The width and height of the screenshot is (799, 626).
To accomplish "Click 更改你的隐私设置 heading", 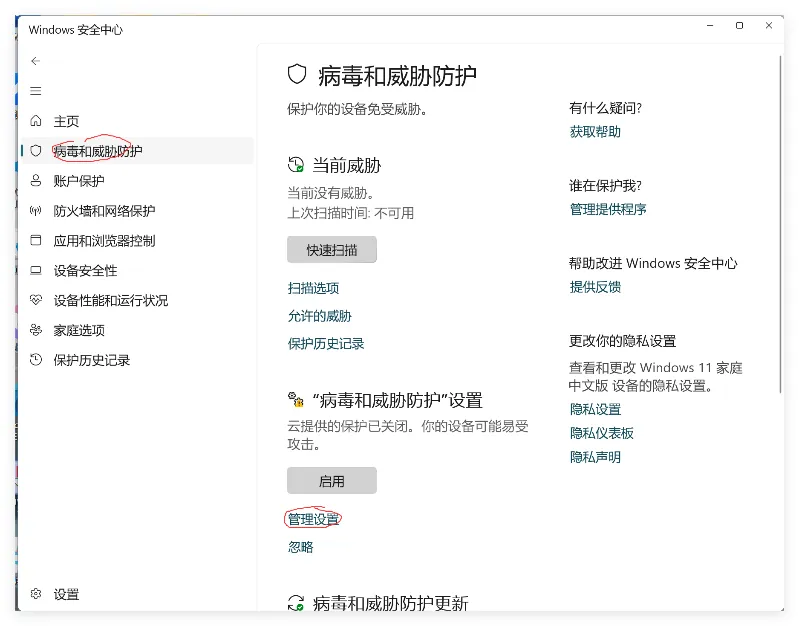I will [x=623, y=341].
